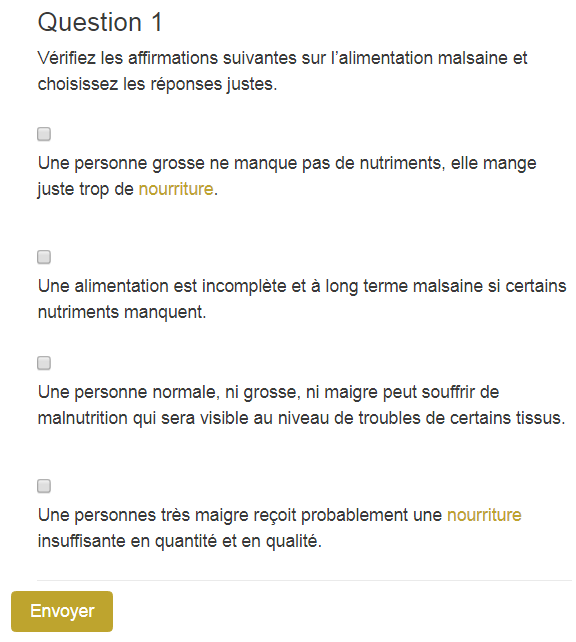Open the 'nourriture' link after 'juste trop de'
Screen dimensions: 576x642
point(176,189)
